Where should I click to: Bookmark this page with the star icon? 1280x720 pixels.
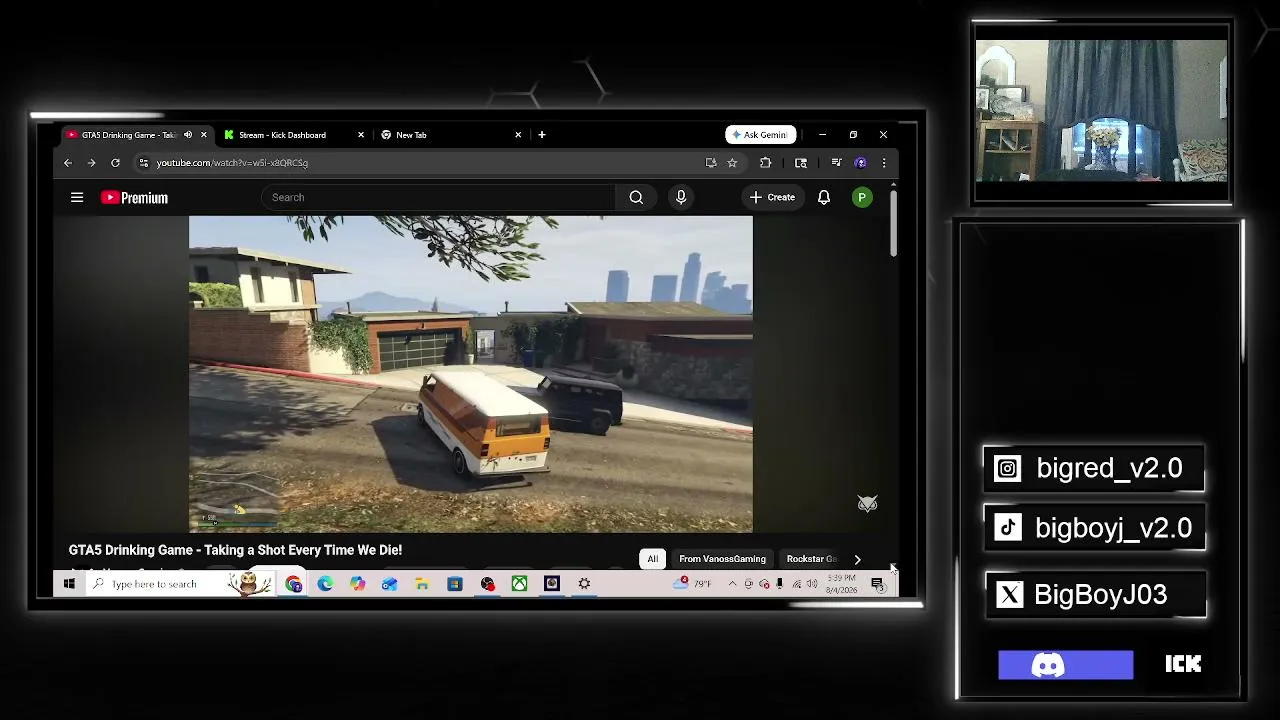[732, 163]
